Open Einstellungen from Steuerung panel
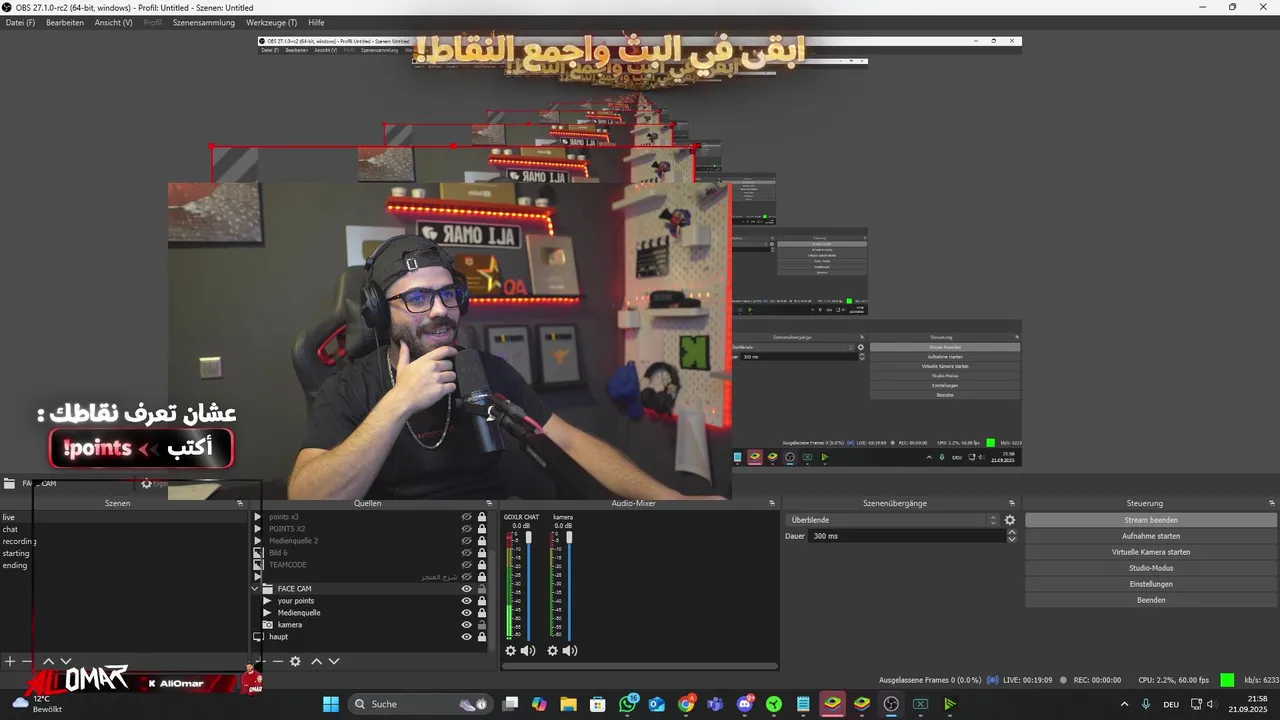 pos(1151,584)
